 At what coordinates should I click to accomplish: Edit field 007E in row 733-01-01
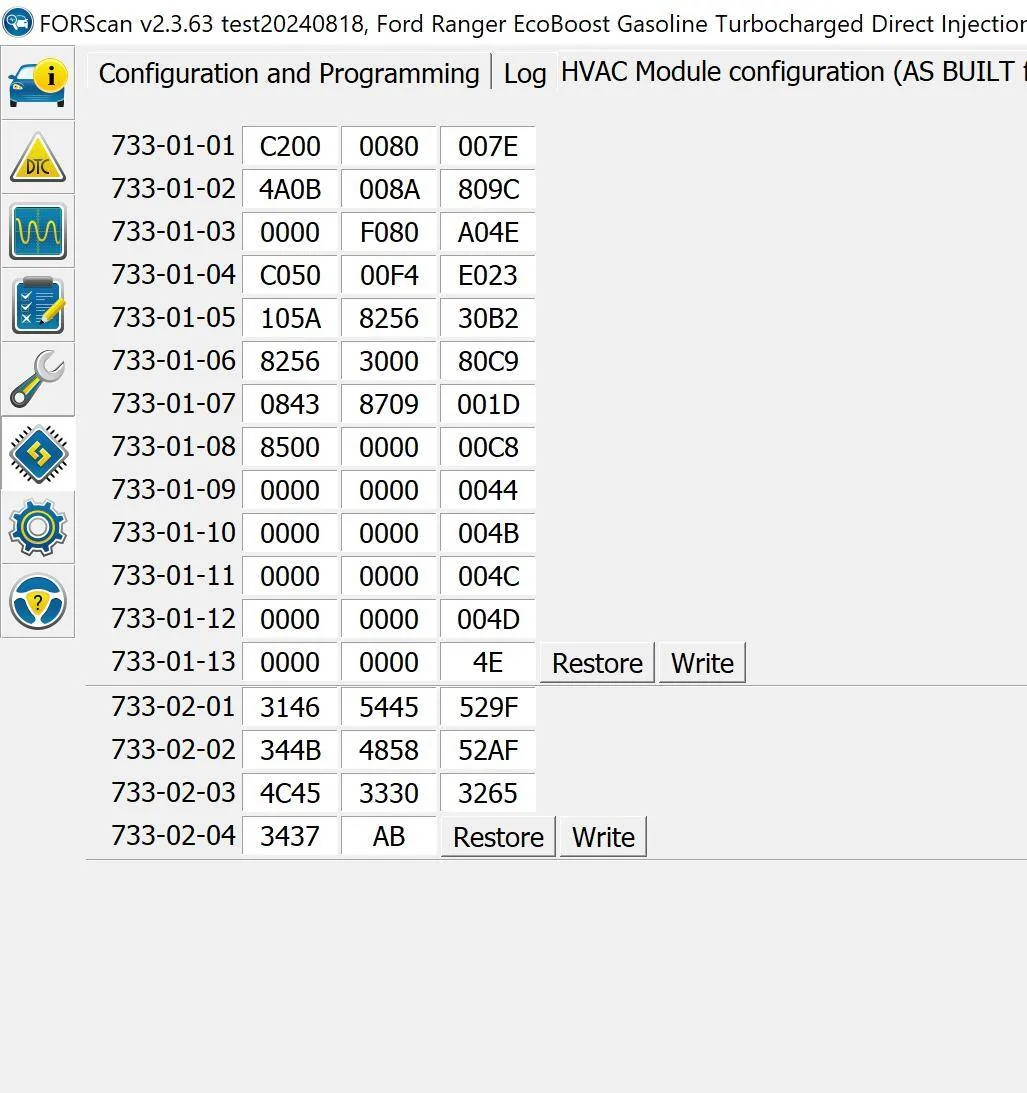pos(488,146)
